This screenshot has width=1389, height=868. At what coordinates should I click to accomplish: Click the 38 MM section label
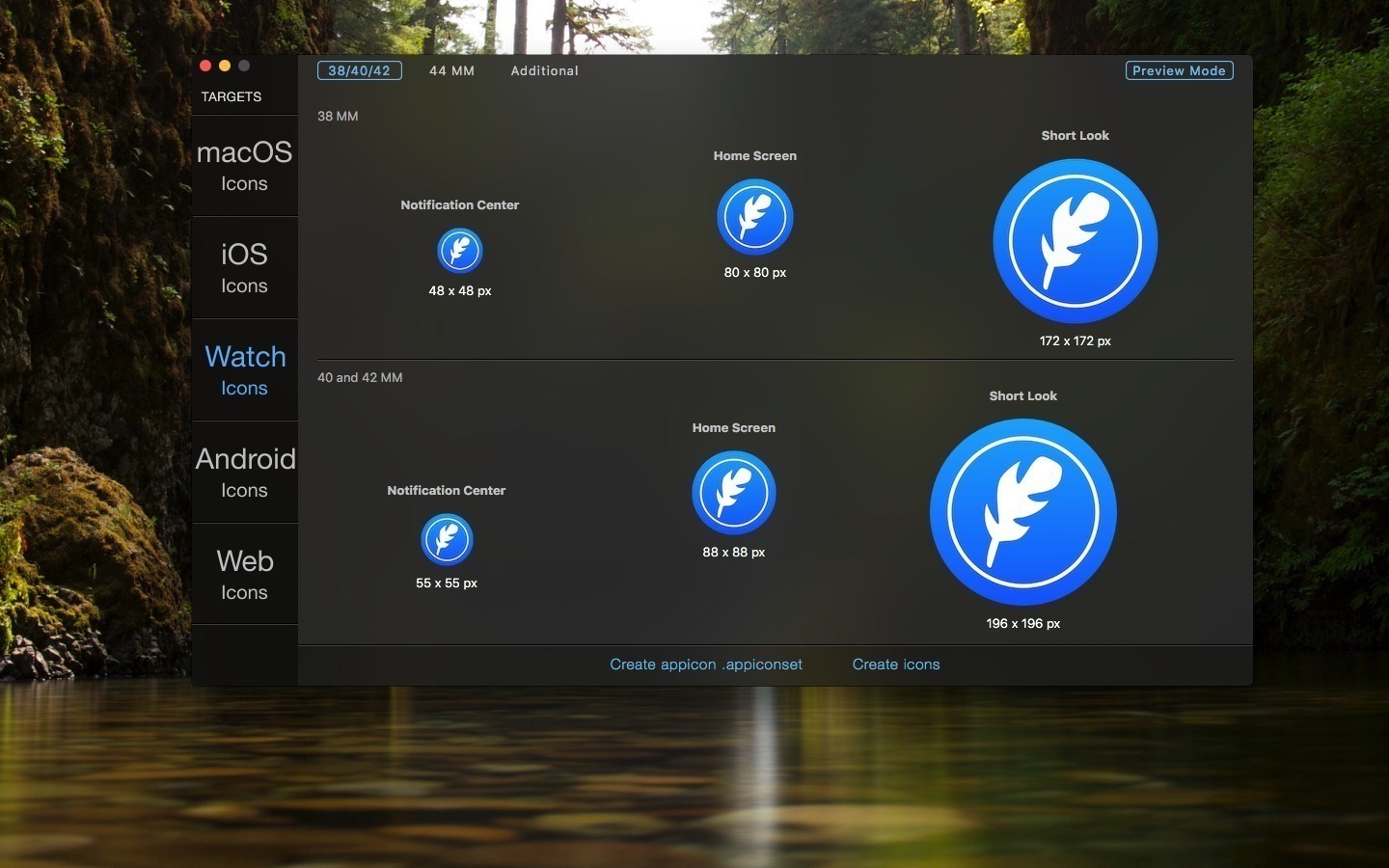[337, 116]
